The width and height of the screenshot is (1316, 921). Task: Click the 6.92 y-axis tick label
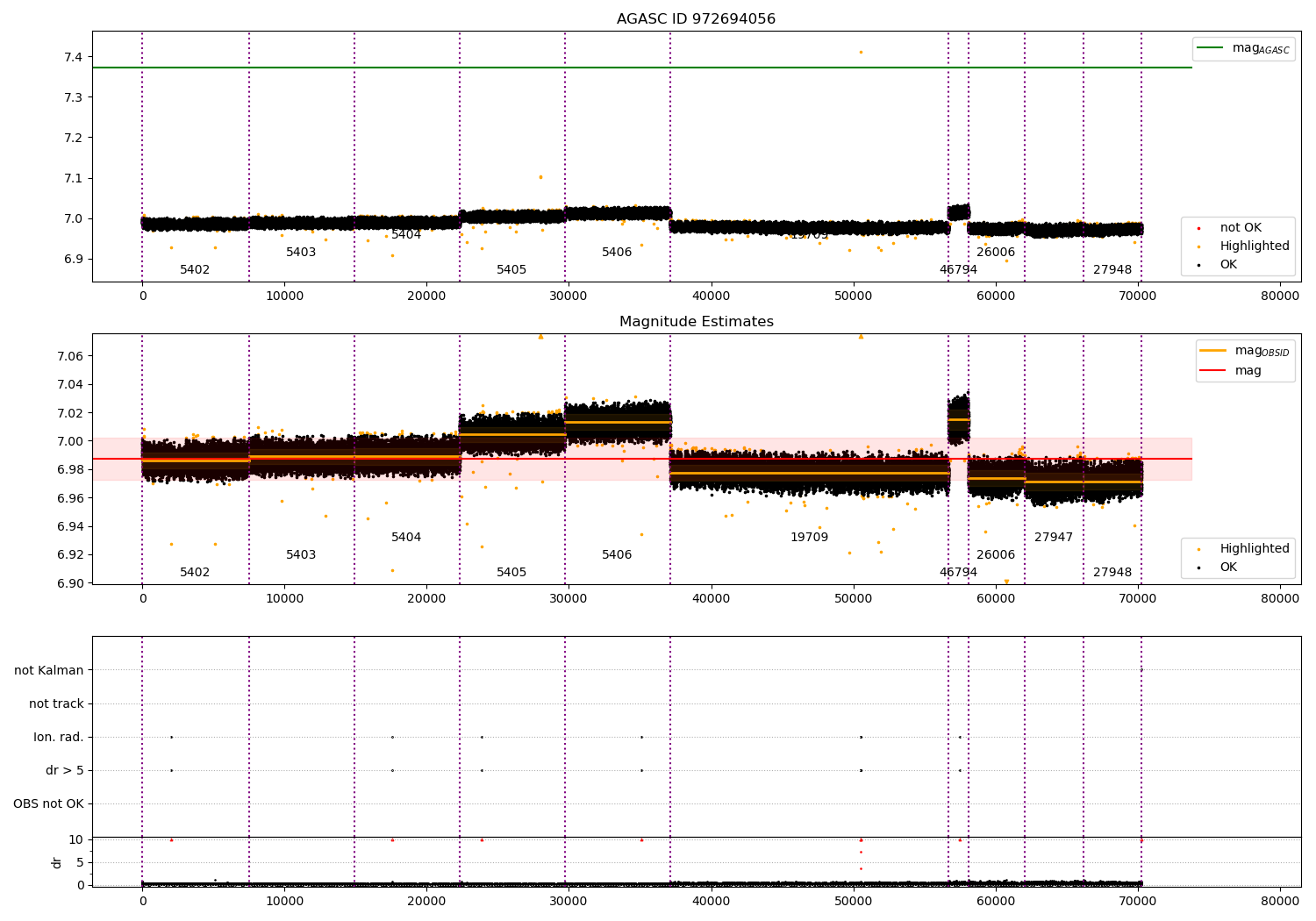[x=70, y=554]
